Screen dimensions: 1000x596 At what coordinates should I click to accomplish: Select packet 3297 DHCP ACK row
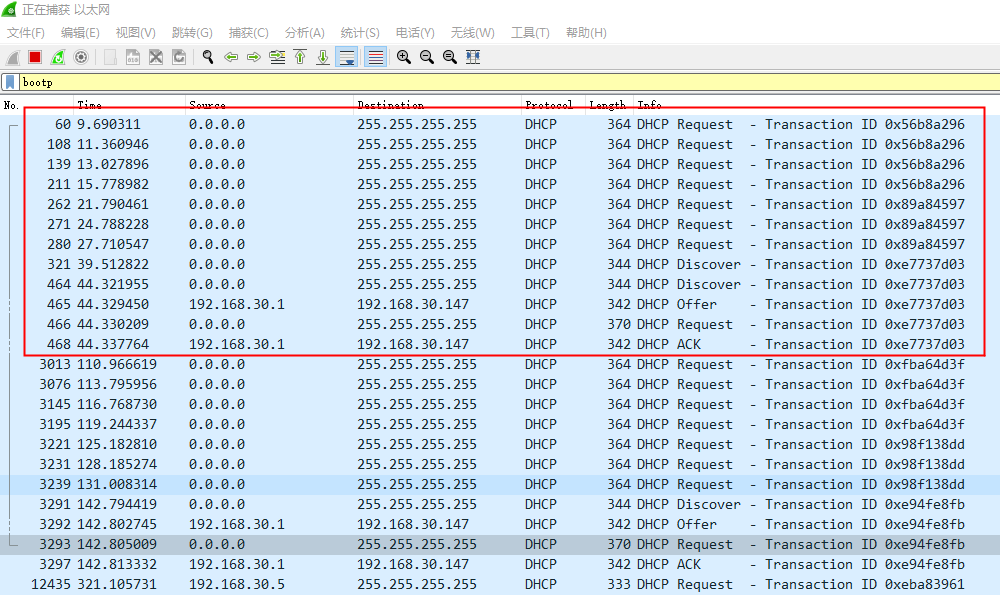[500, 564]
